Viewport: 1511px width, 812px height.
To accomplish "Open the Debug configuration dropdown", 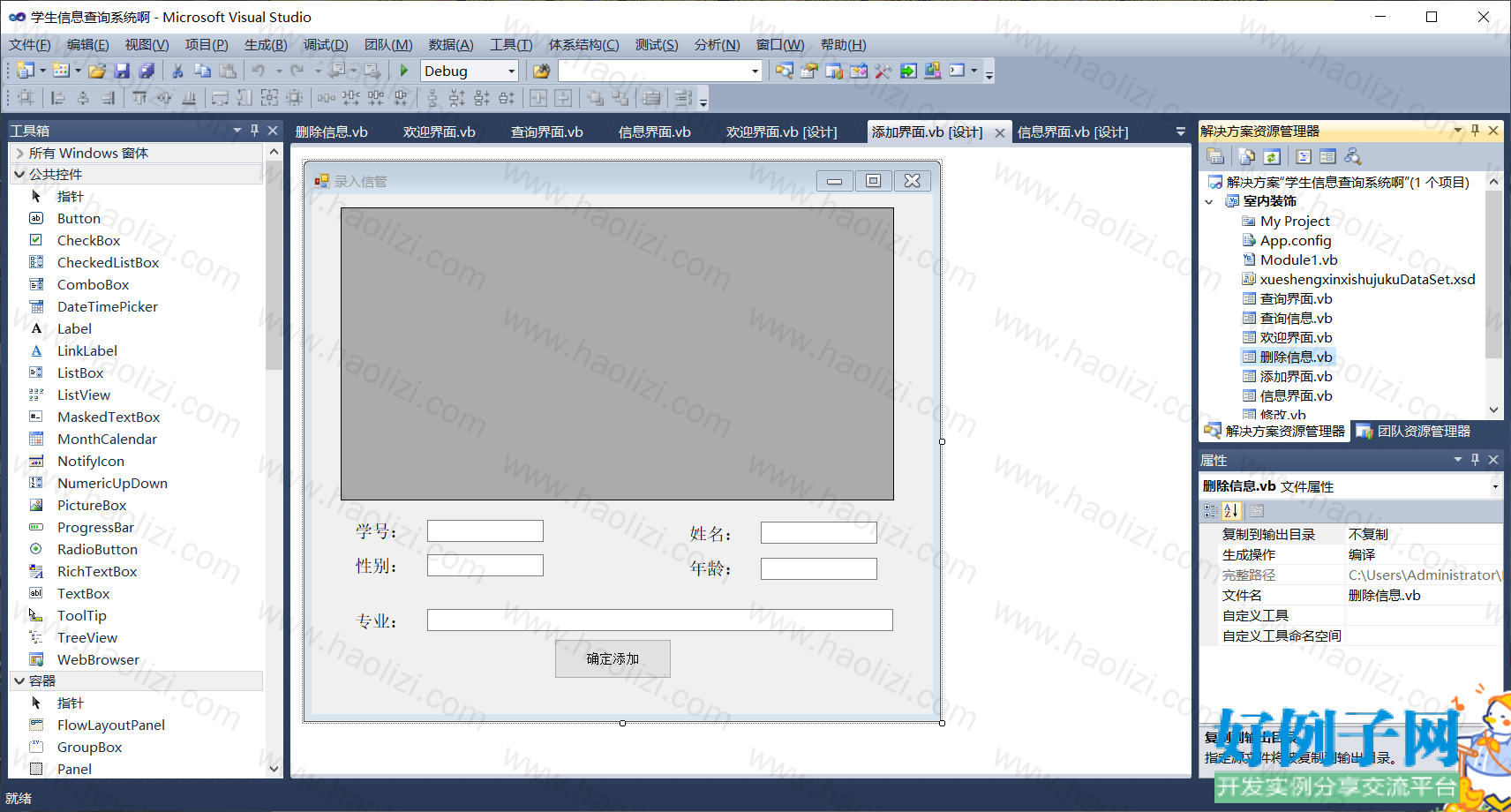I will (x=511, y=71).
